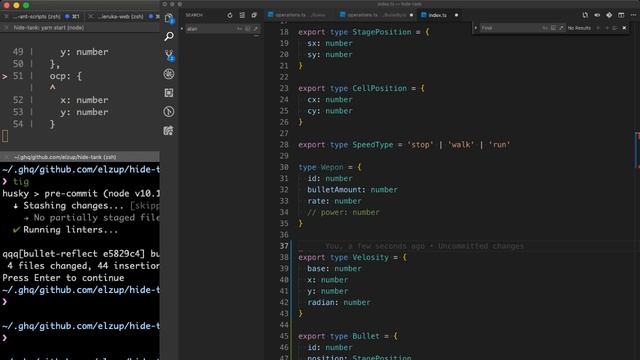The height and width of the screenshot is (360, 640).
Task: Click the bottom activity bar icon below GitLens
Action: pyautogui.click(x=169, y=131)
